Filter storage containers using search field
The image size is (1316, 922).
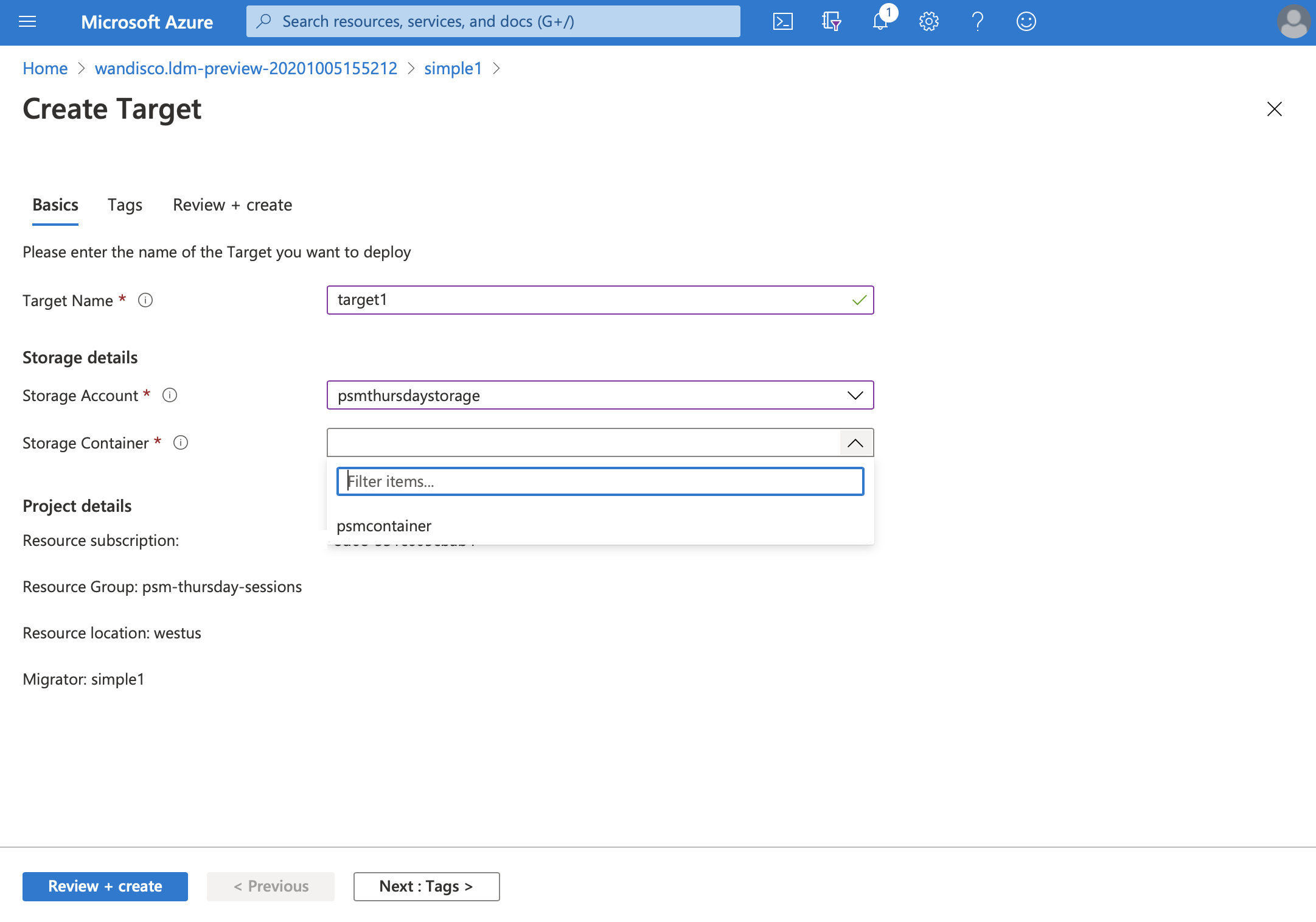600,481
